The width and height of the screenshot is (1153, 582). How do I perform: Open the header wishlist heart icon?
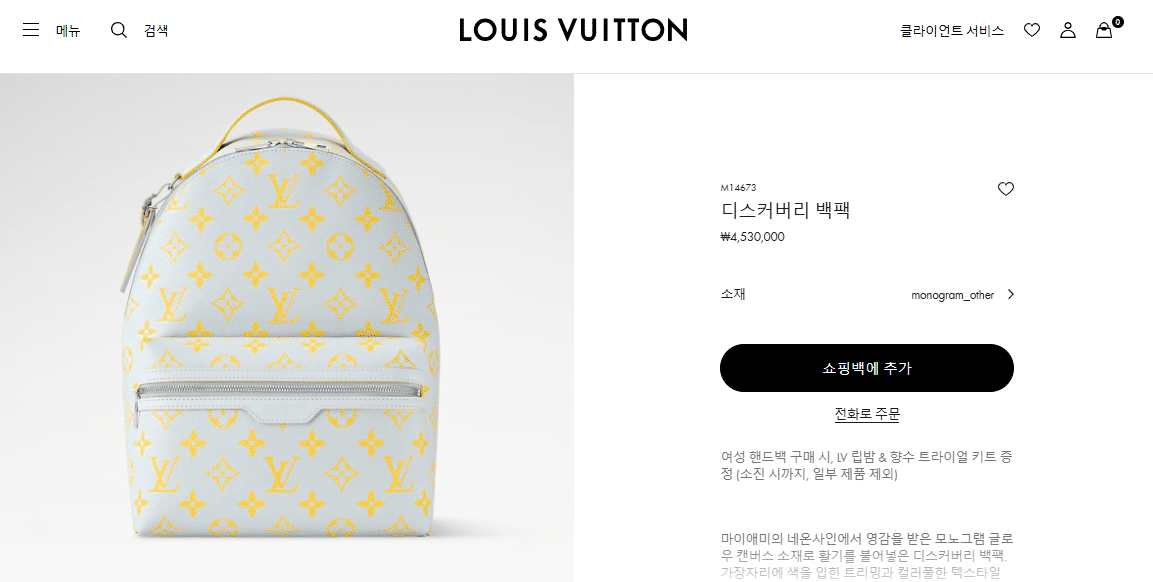(x=1032, y=30)
